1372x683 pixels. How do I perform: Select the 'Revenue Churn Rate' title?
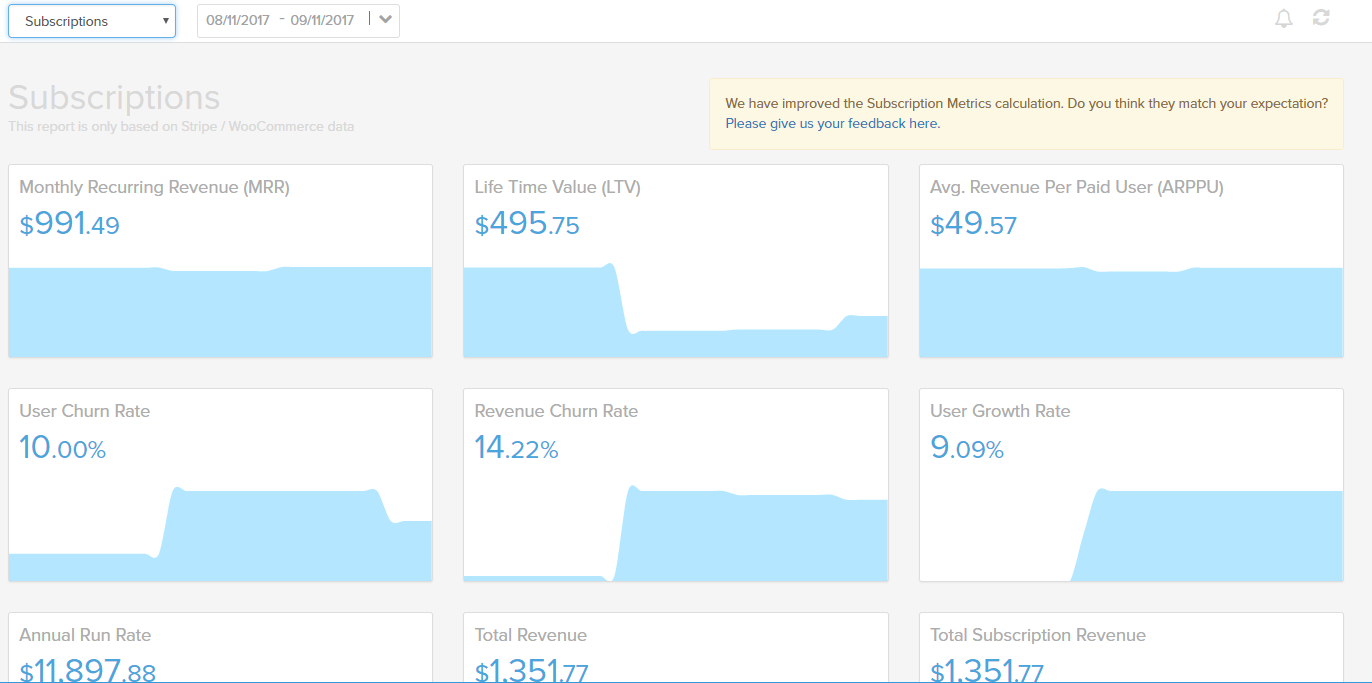(556, 411)
